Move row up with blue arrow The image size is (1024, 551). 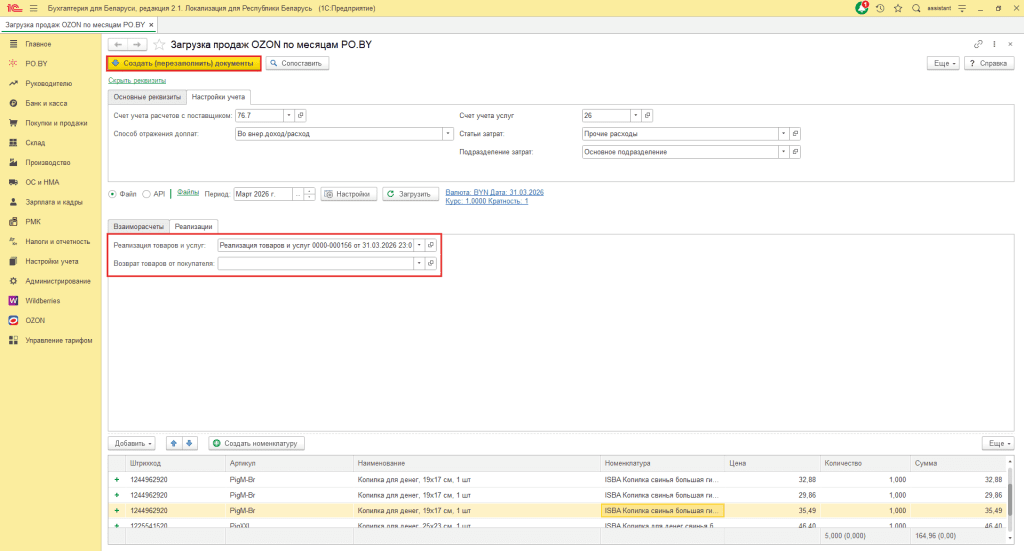pos(174,443)
